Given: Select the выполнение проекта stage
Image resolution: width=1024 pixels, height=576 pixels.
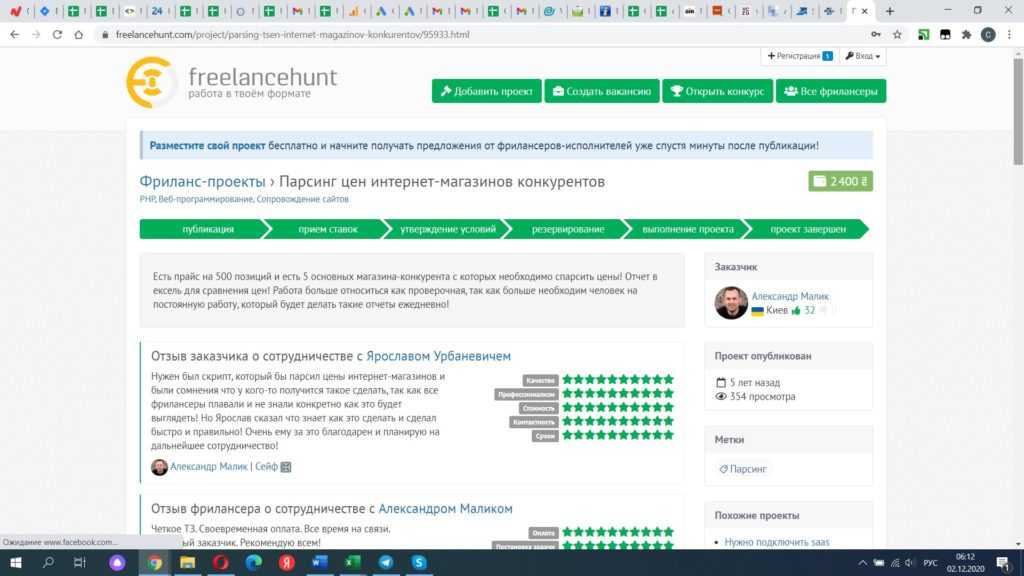Looking at the screenshot, I should click(688, 229).
